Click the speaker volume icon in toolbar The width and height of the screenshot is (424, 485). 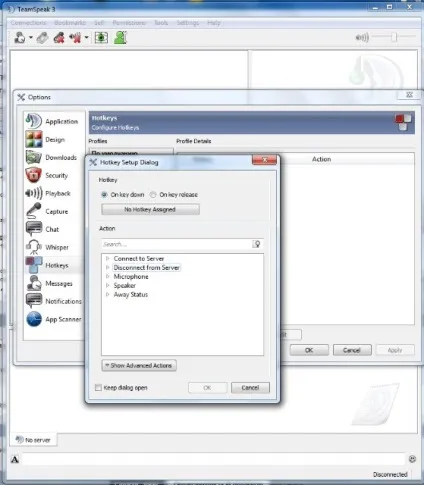click(x=362, y=37)
